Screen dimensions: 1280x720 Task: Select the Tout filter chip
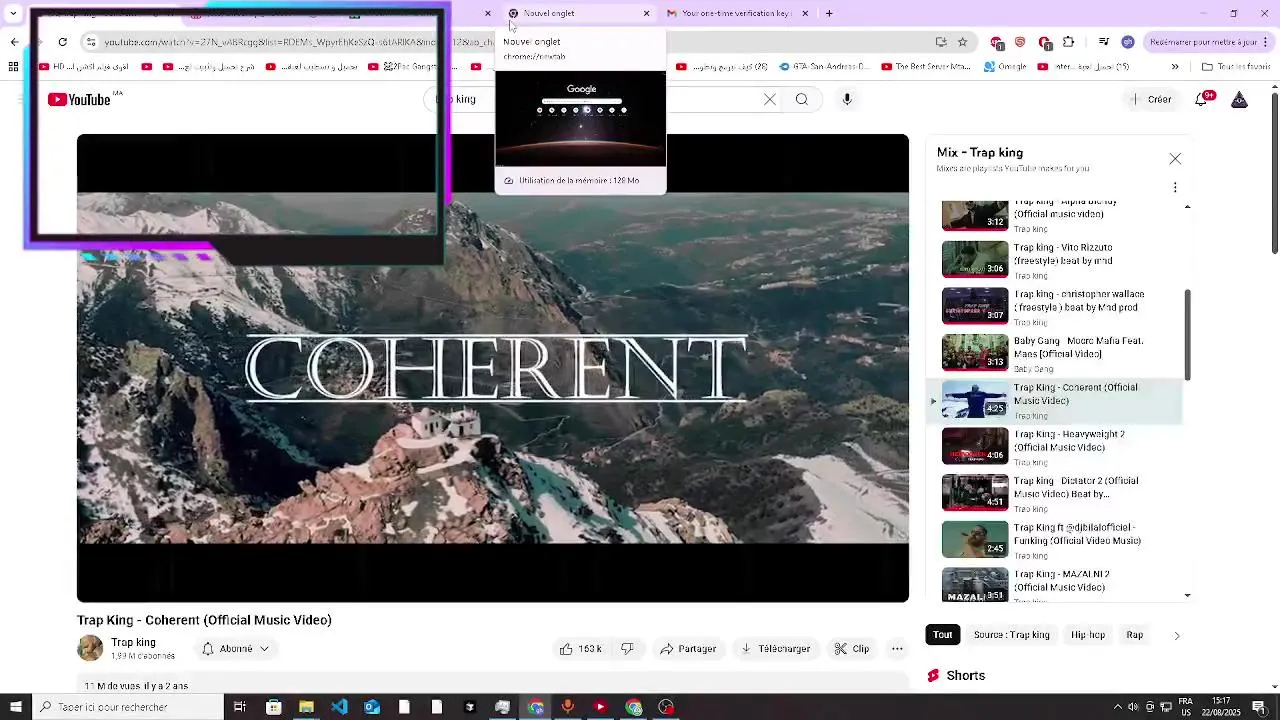943,635
